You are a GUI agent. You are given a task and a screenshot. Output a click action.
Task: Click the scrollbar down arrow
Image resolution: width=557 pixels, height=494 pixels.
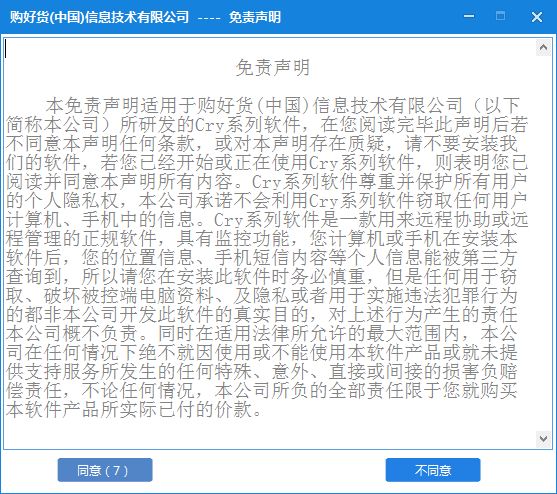tap(543, 439)
